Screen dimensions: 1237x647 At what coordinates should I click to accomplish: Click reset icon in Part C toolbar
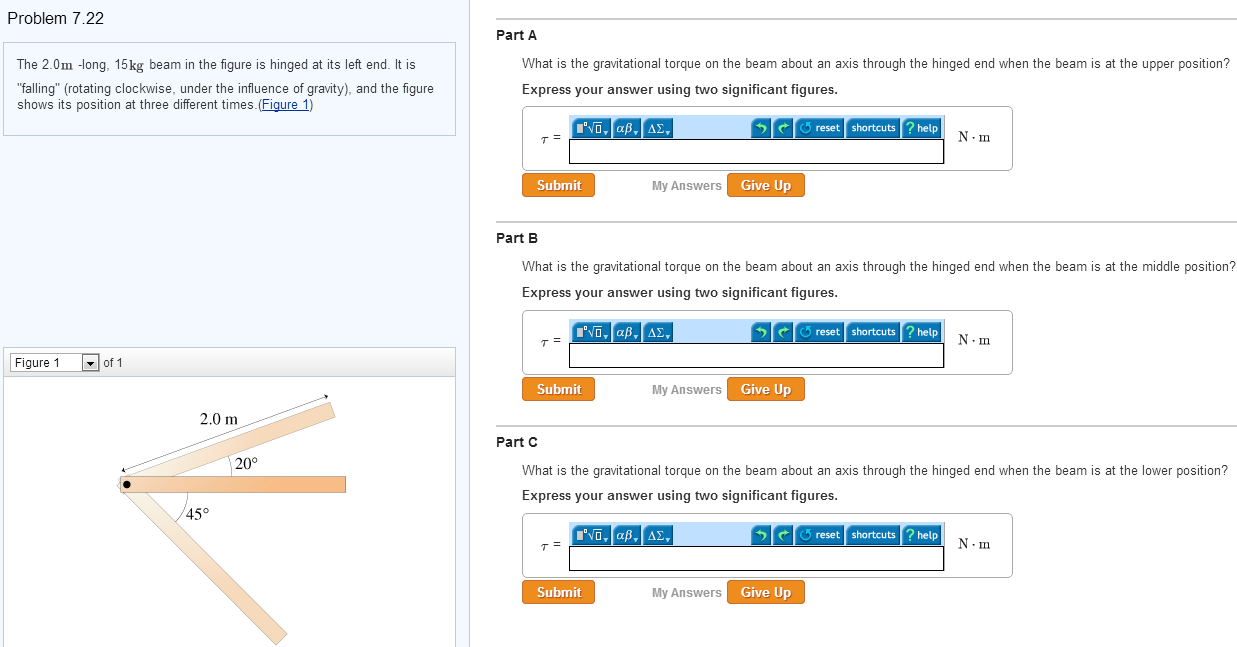[x=821, y=535]
